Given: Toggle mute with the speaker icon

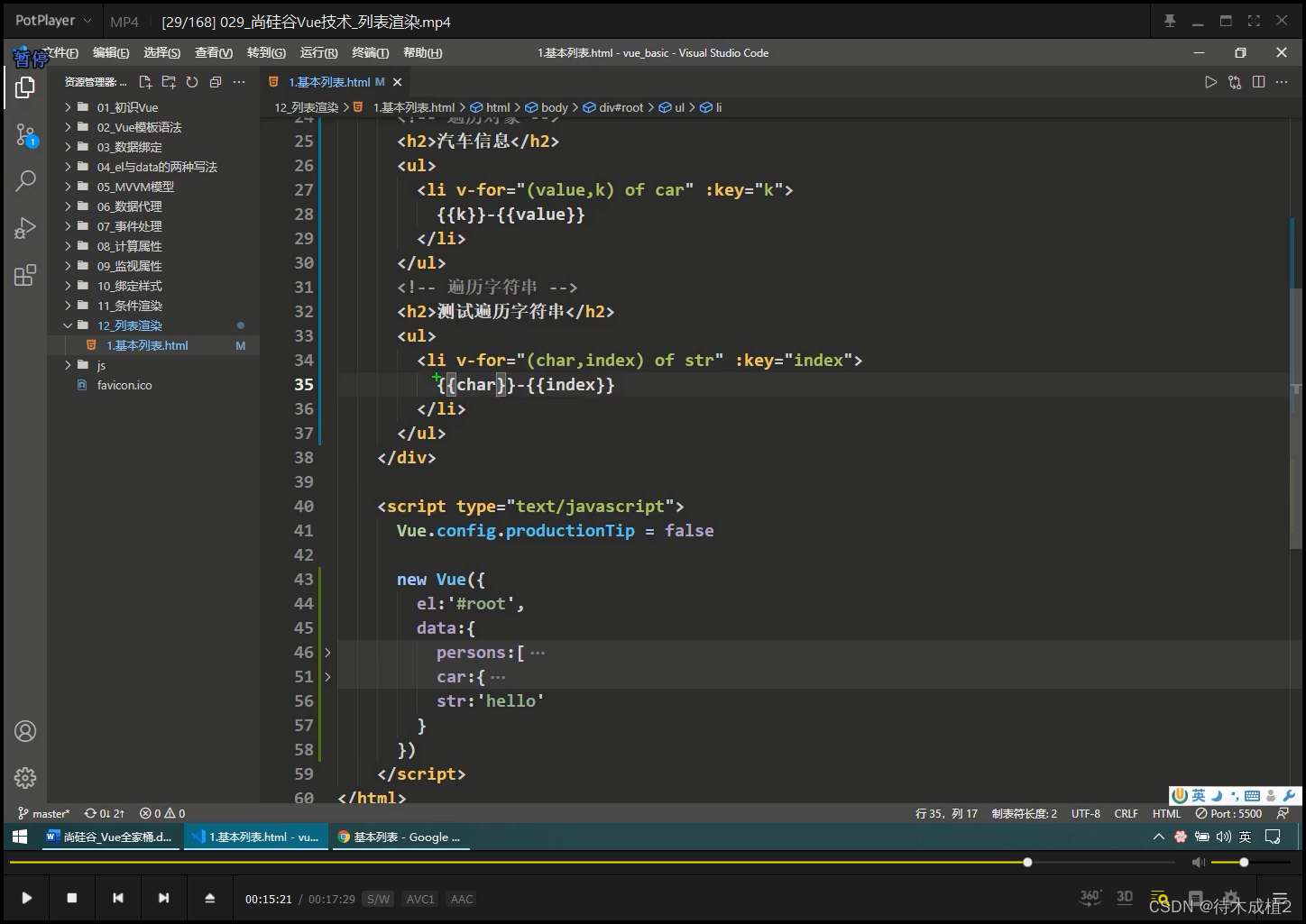Looking at the screenshot, I should click(x=1198, y=863).
